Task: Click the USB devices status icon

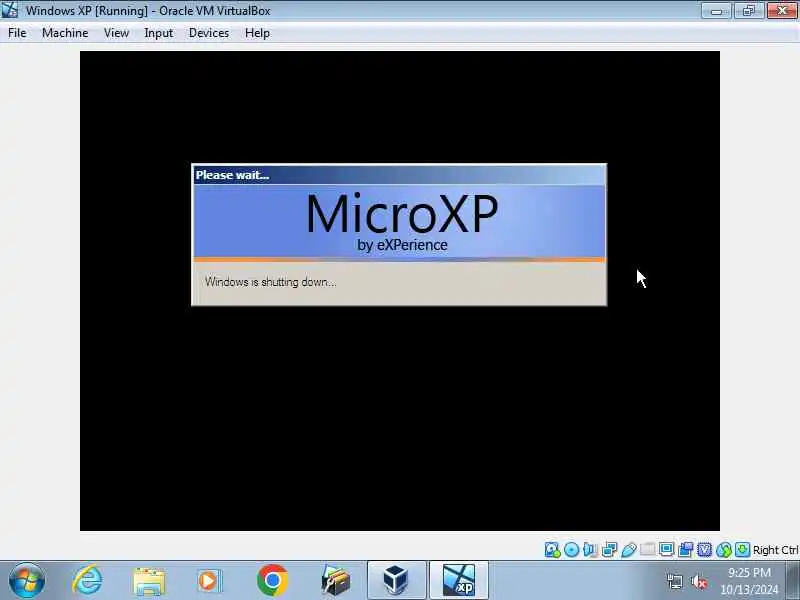Action: click(x=629, y=549)
